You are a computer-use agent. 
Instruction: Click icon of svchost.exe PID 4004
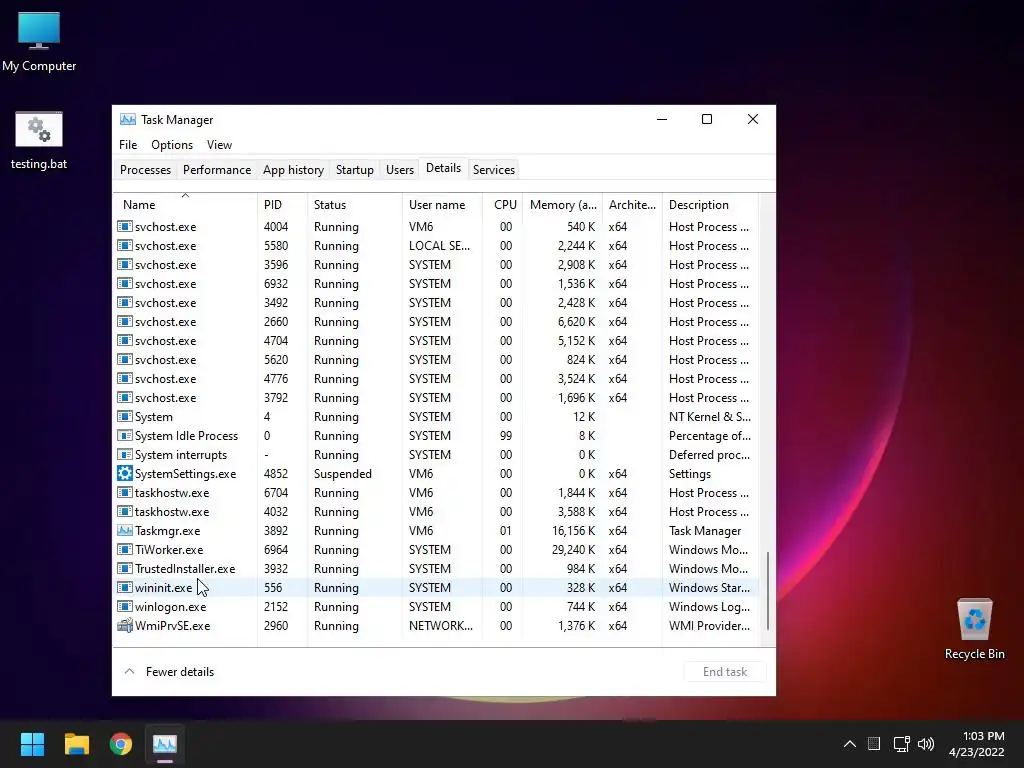(x=125, y=227)
